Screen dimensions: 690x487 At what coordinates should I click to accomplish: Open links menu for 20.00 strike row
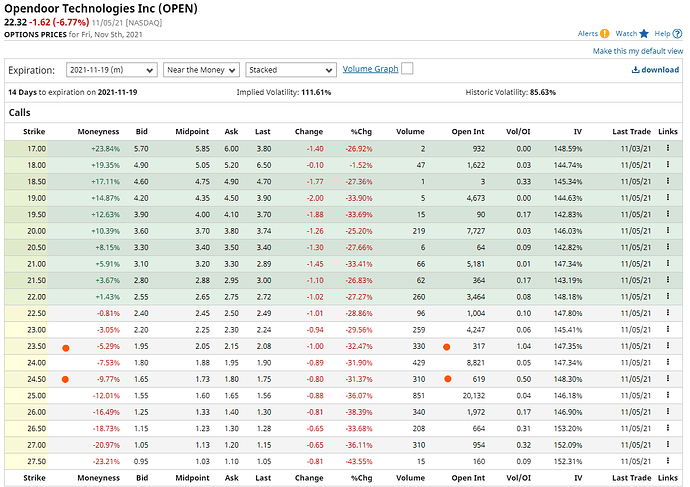click(x=668, y=231)
